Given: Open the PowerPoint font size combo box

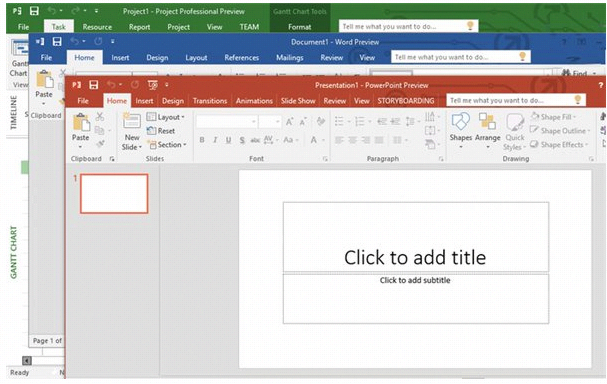Looking at the screenshot, I should [269, 122].
